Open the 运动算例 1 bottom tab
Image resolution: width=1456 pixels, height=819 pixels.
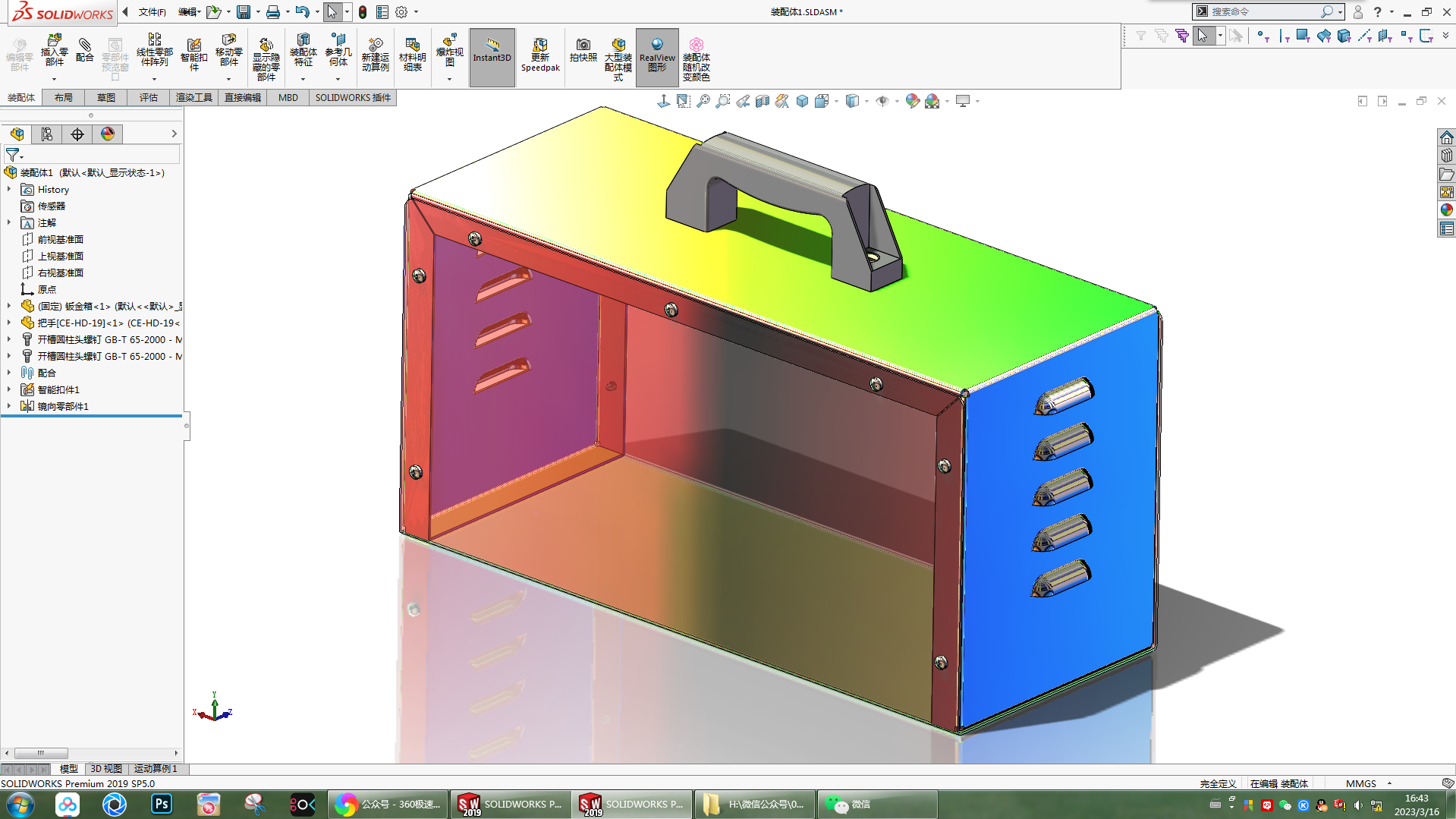click(x=156, y=769)
